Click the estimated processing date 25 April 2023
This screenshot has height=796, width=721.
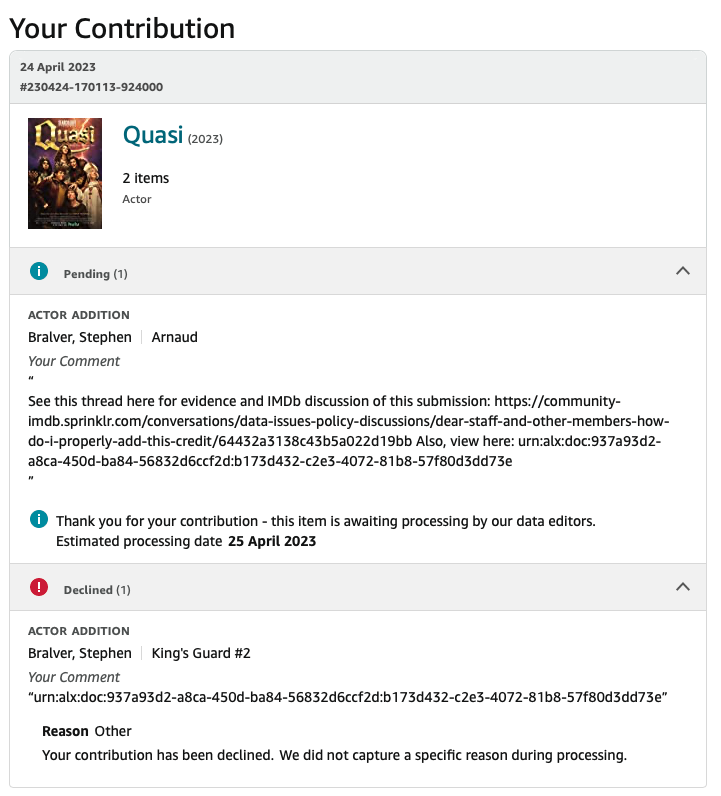coord(272,541)
